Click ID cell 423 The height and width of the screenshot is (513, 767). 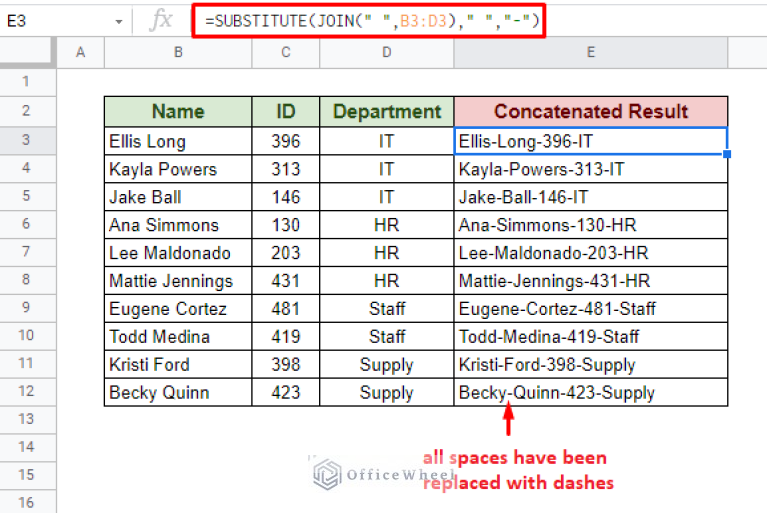click(286, 392)
